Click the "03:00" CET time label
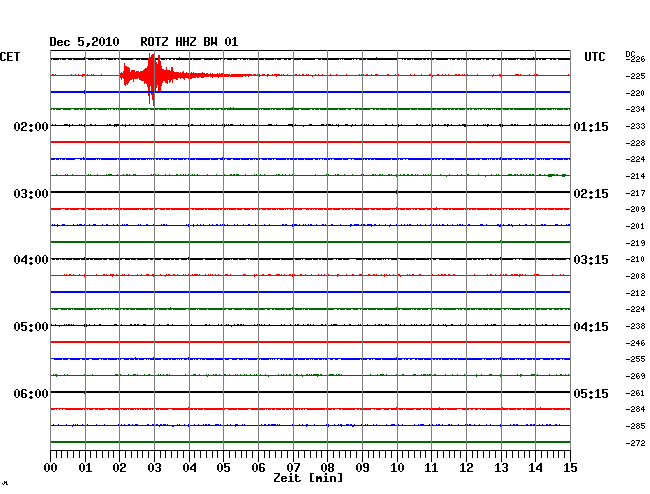 pos(31,194)
